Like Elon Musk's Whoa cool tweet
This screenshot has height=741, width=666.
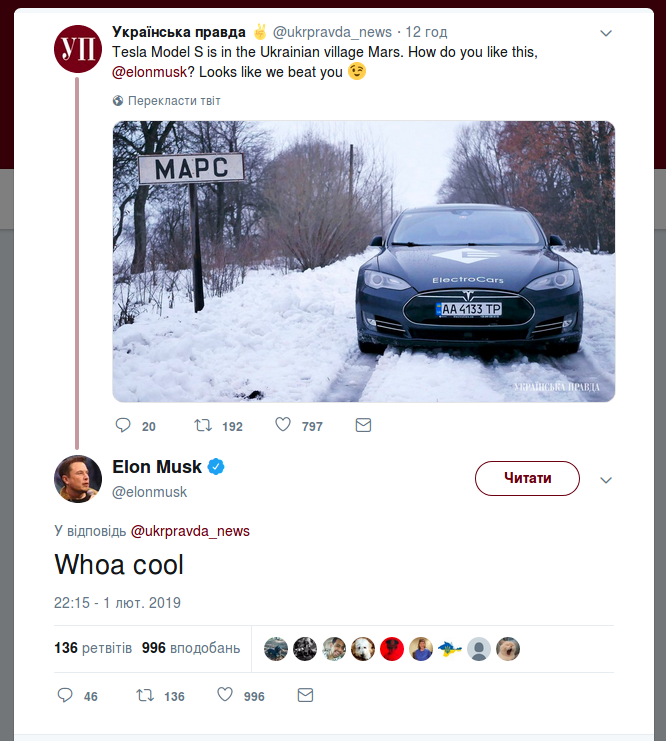[x=225, y=695]
